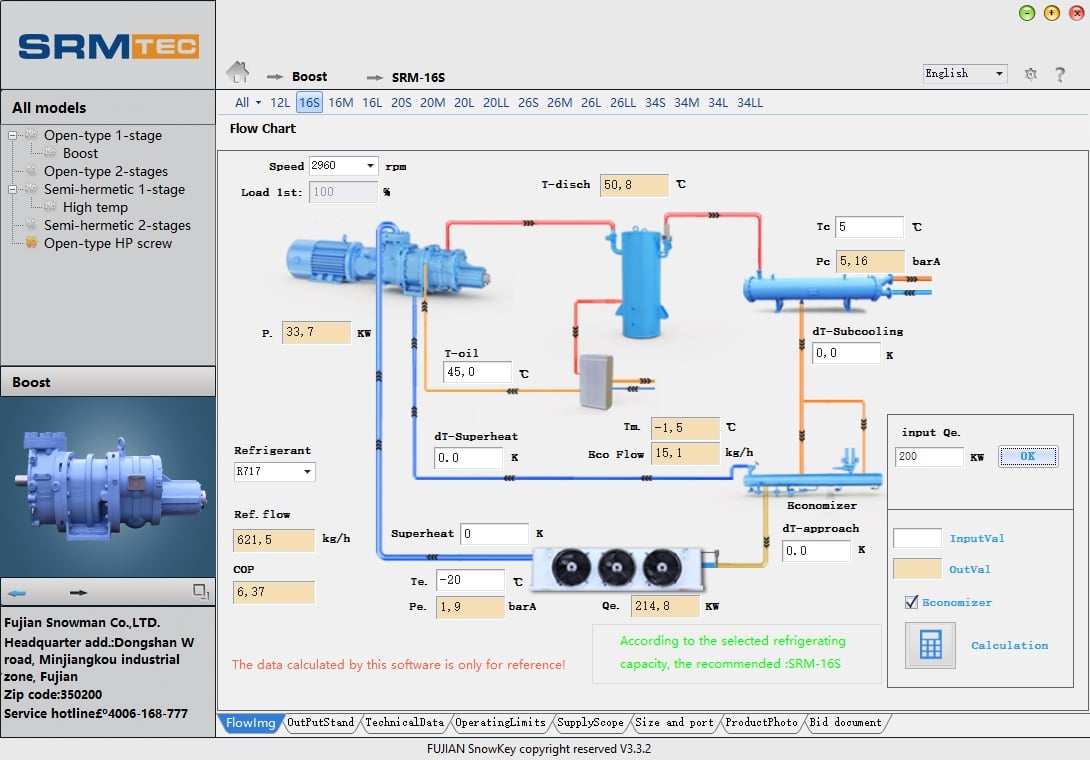Click the input Qe. field
1090x760 pixels.
(x=929, y=457)
